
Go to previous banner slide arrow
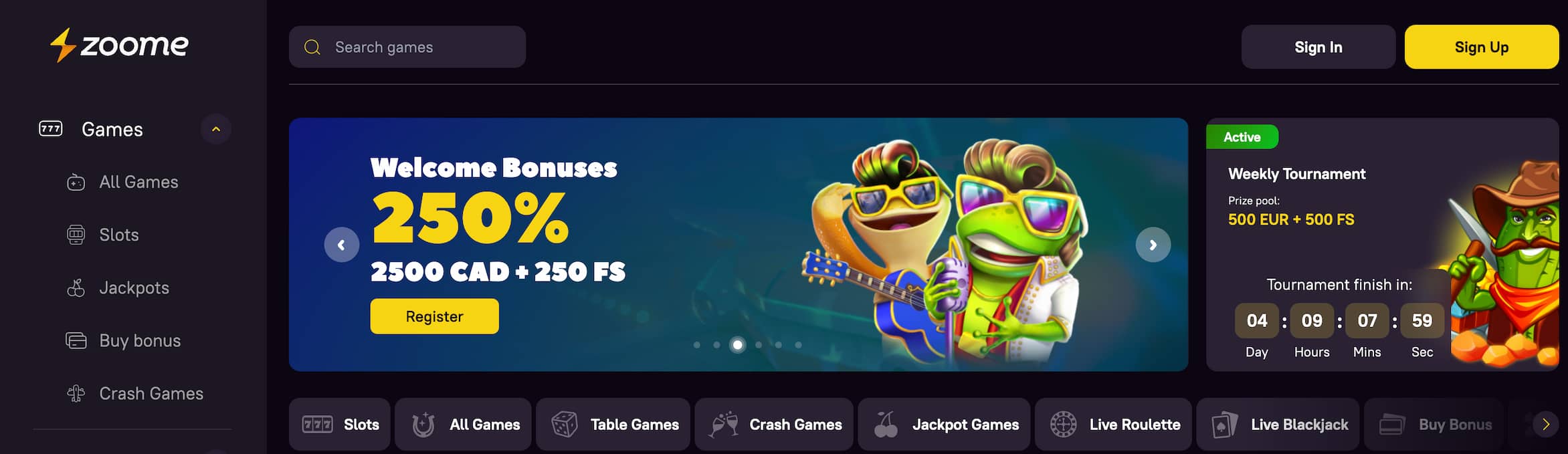[342, 245]
